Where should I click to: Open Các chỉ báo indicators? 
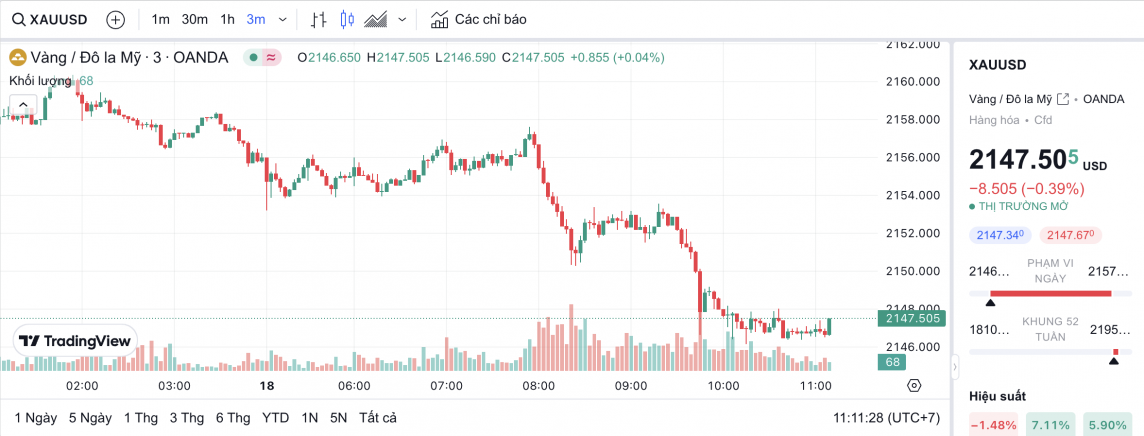[478, 19]
